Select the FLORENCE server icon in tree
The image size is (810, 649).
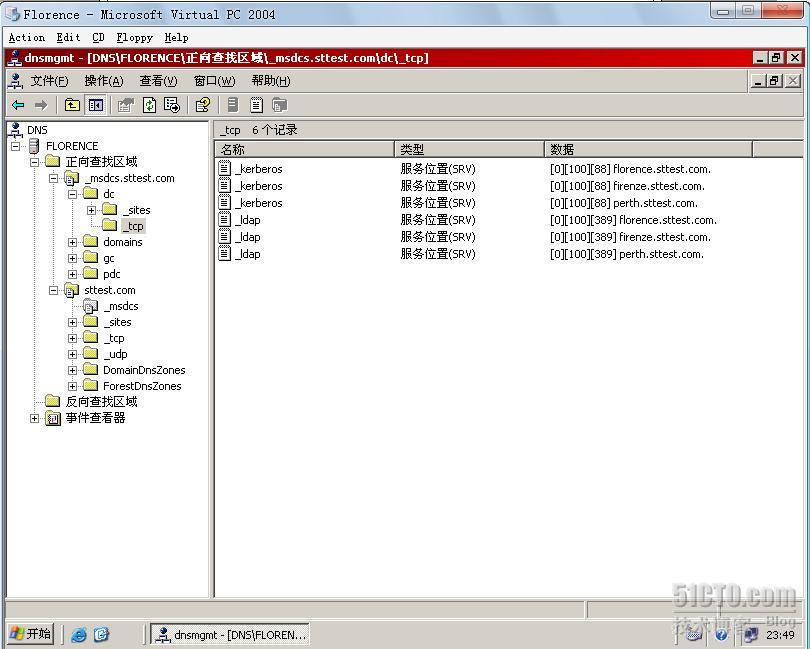pyautogui.click(x=34, y=146)
